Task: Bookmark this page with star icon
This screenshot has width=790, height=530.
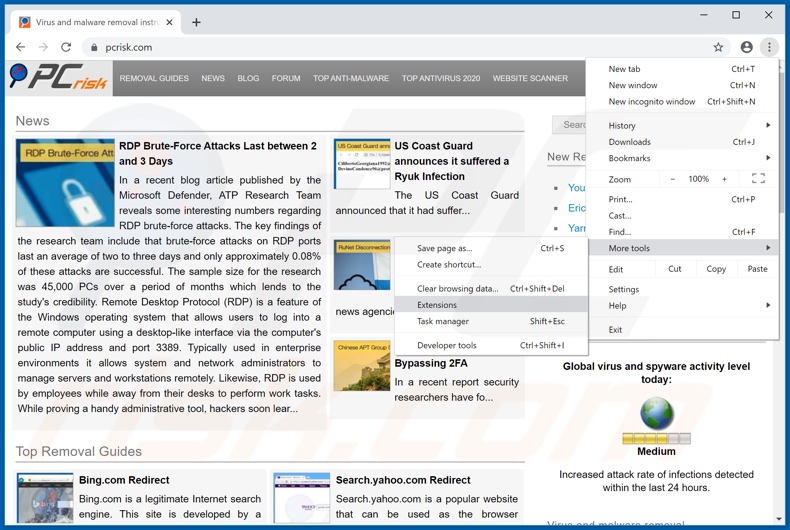Action: (x=718, y=47)
